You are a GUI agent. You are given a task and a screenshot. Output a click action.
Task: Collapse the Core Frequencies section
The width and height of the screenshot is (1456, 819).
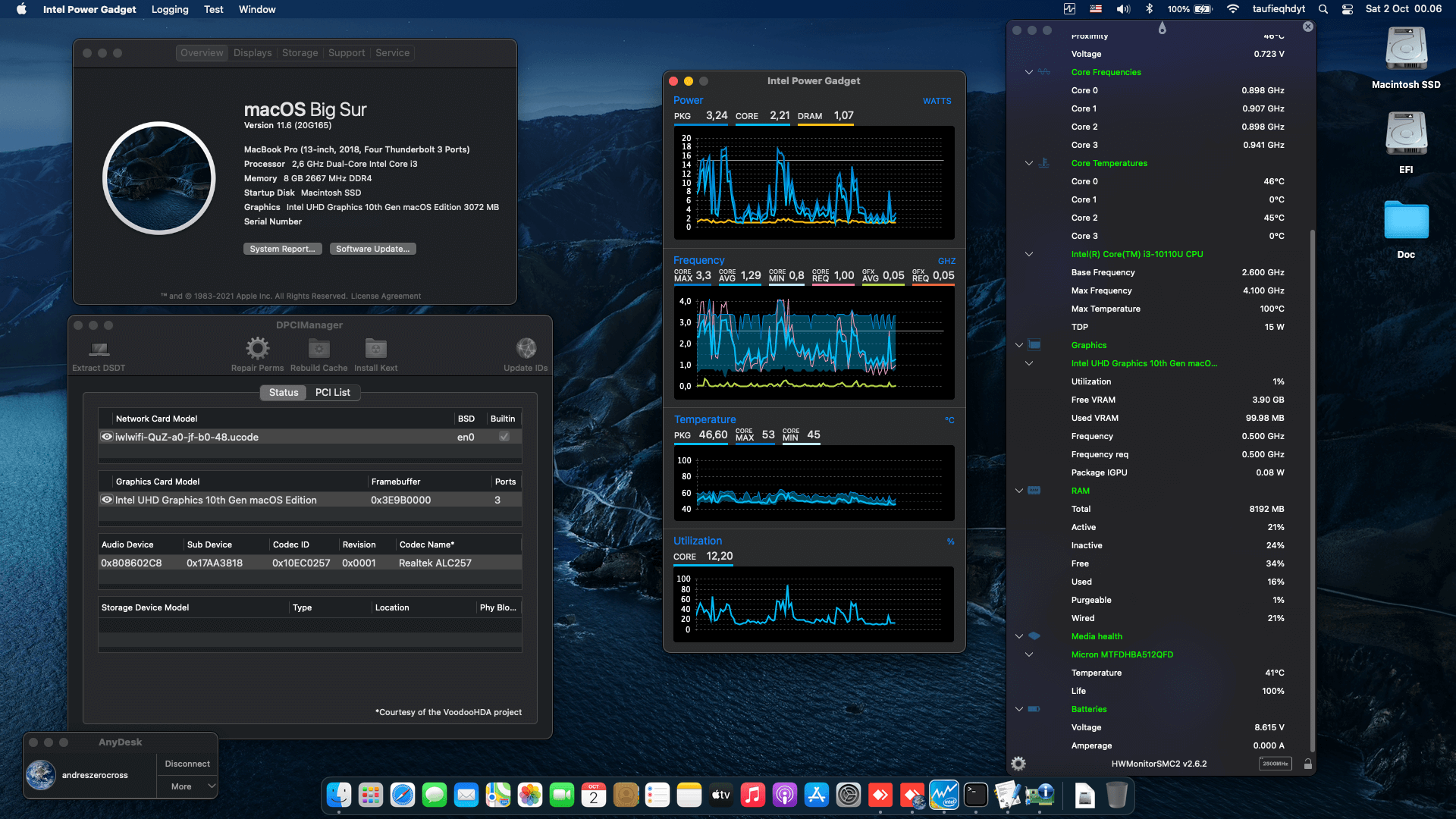coord(1029,72)
